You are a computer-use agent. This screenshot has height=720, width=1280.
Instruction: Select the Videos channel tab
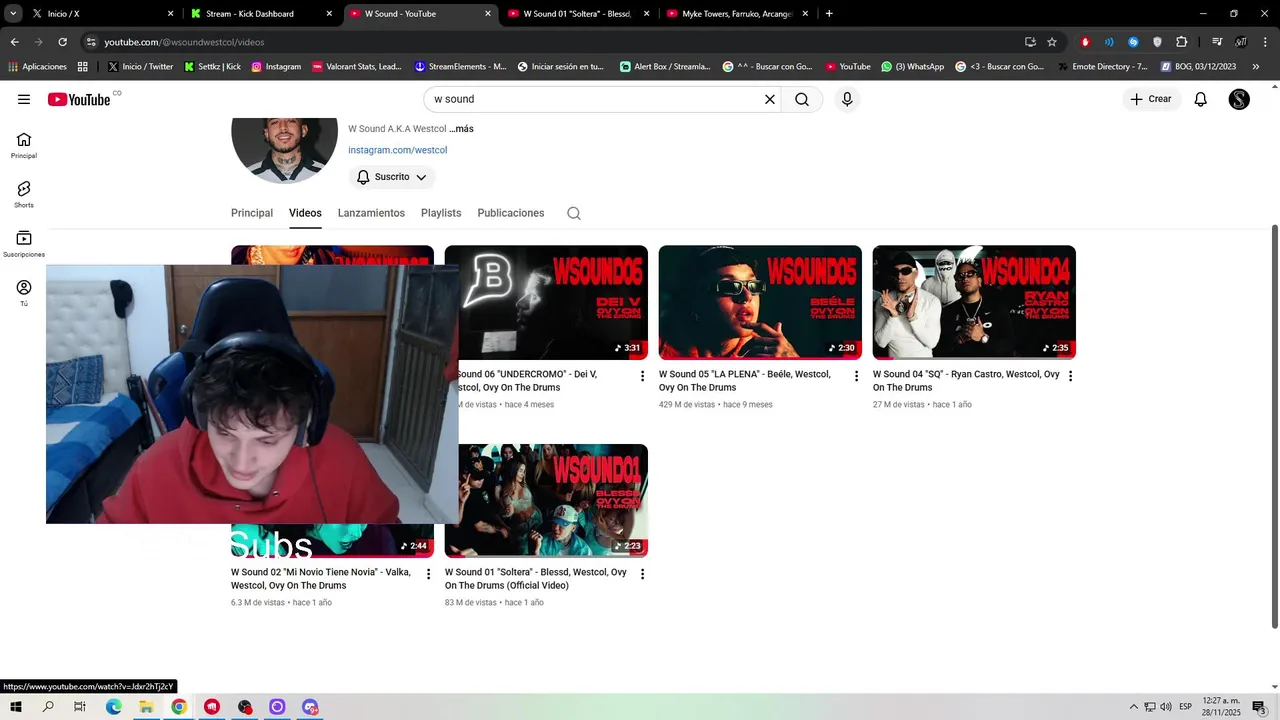click(305, 213)
